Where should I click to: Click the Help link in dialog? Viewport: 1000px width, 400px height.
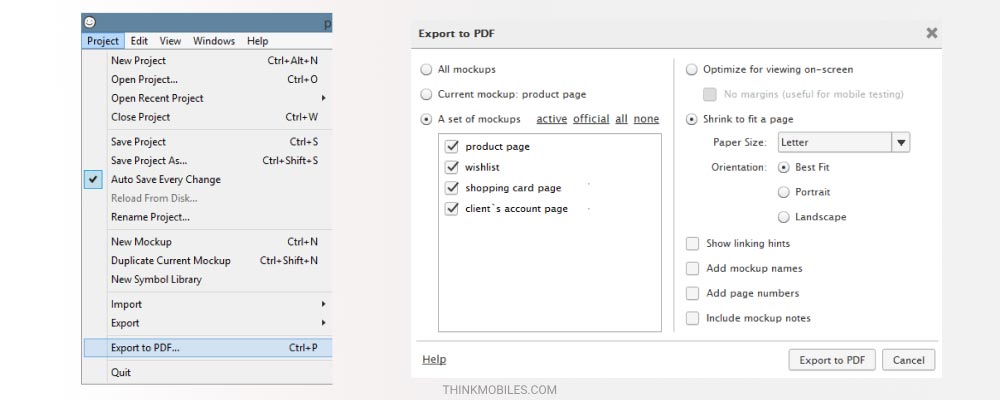pyautogui.click(x=434, y=360)
